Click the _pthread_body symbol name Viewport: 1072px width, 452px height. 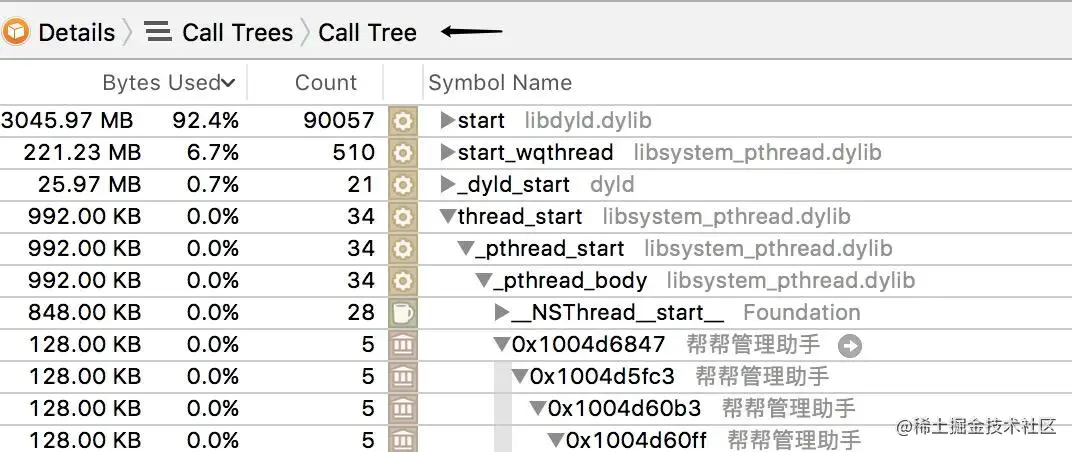[570, 281]
